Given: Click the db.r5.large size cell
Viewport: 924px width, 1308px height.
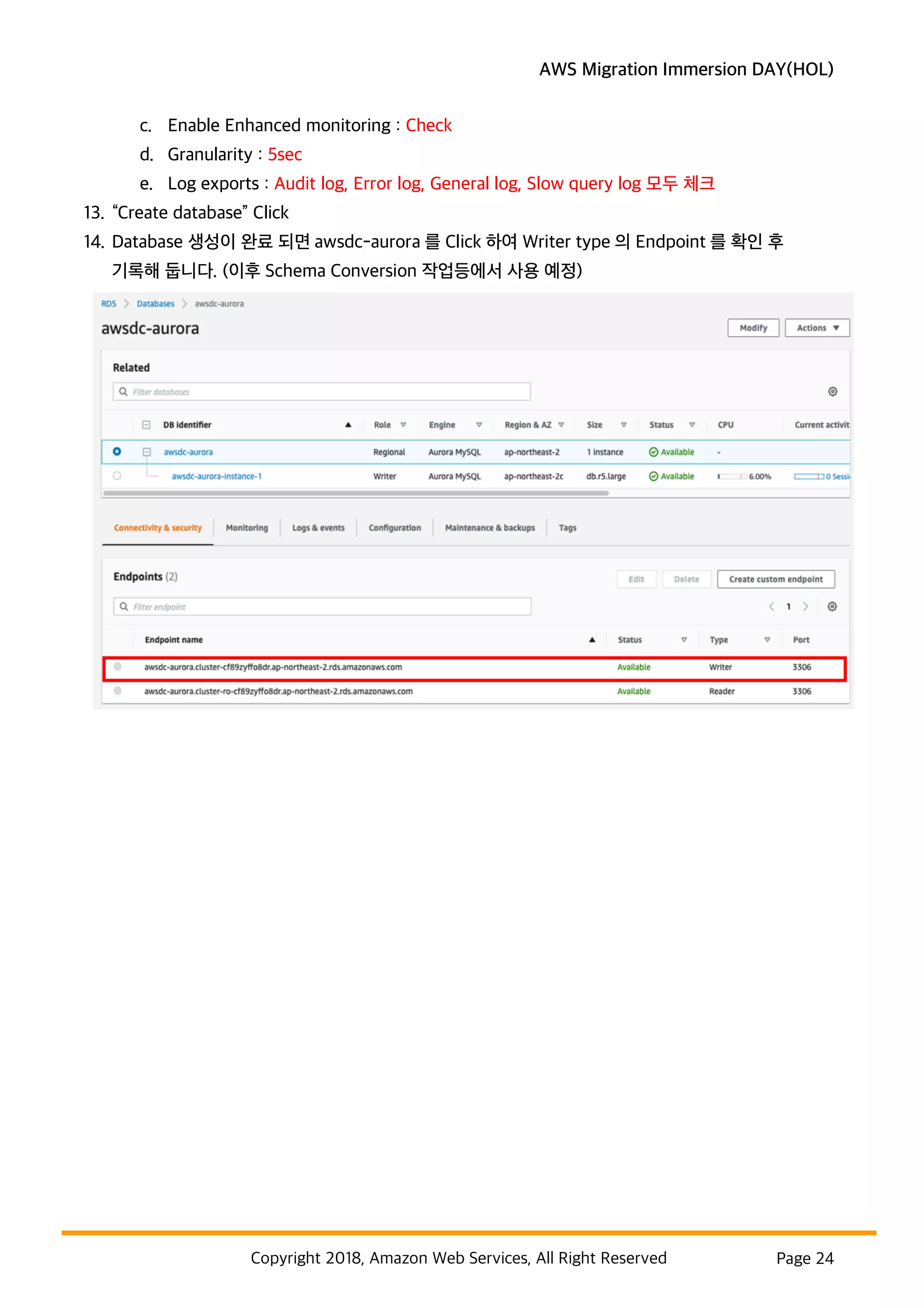Looking at the screenshot, I should (606, 476).
